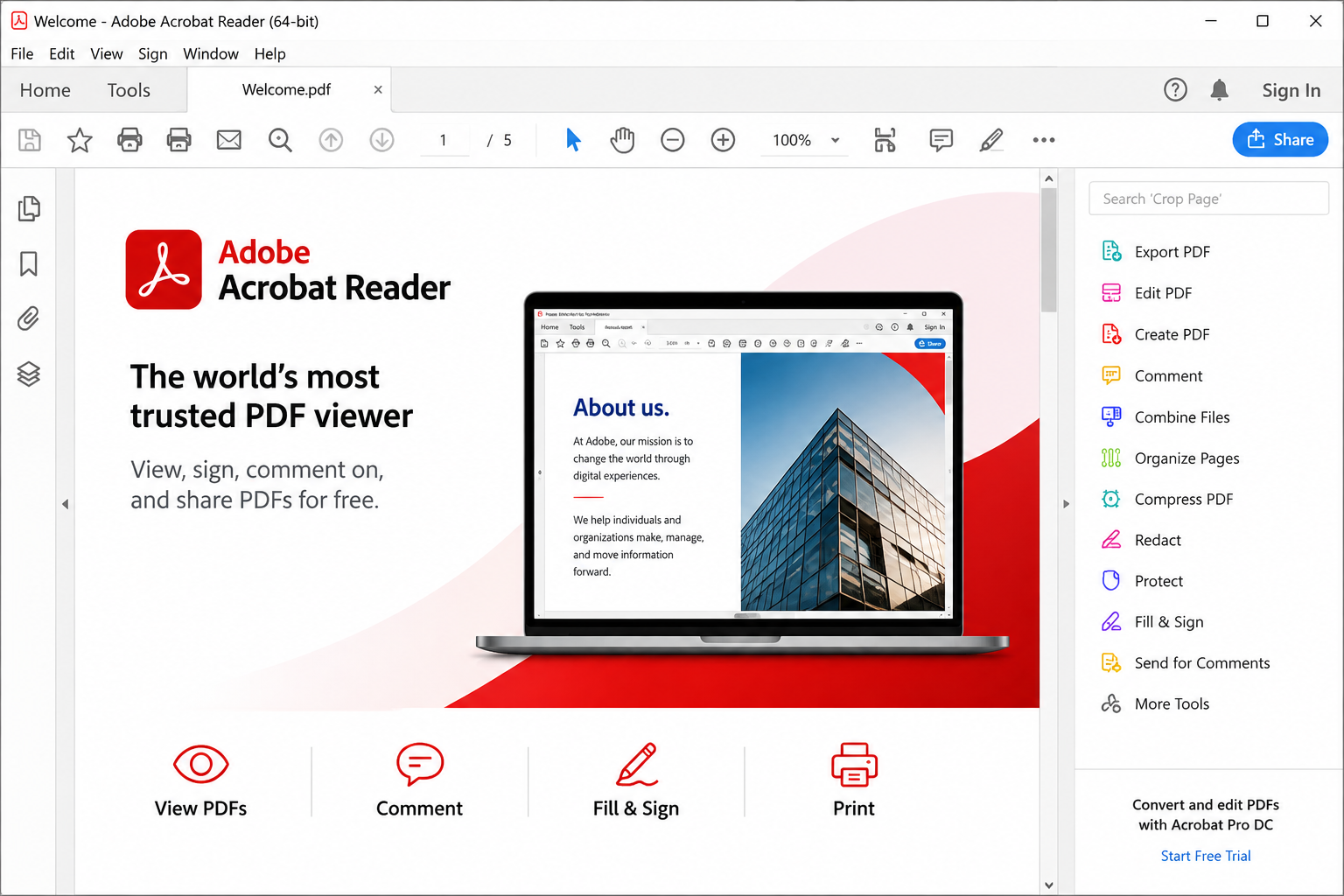Click the Search 'Crop Page' tools box
This screenshot has width=1344, height=896.
[1208, 199]
